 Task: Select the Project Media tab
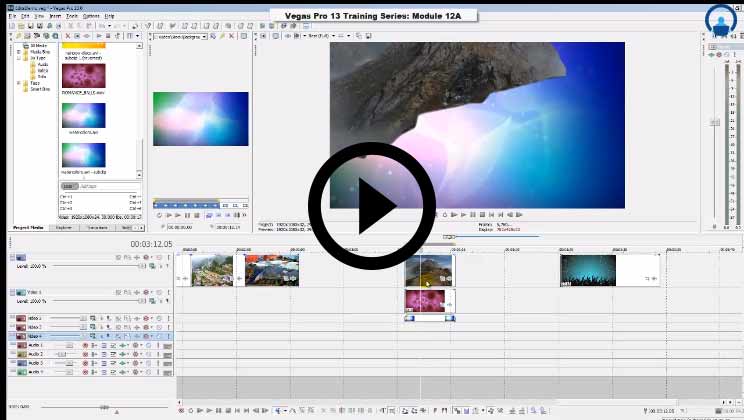[x=28, y=228]
